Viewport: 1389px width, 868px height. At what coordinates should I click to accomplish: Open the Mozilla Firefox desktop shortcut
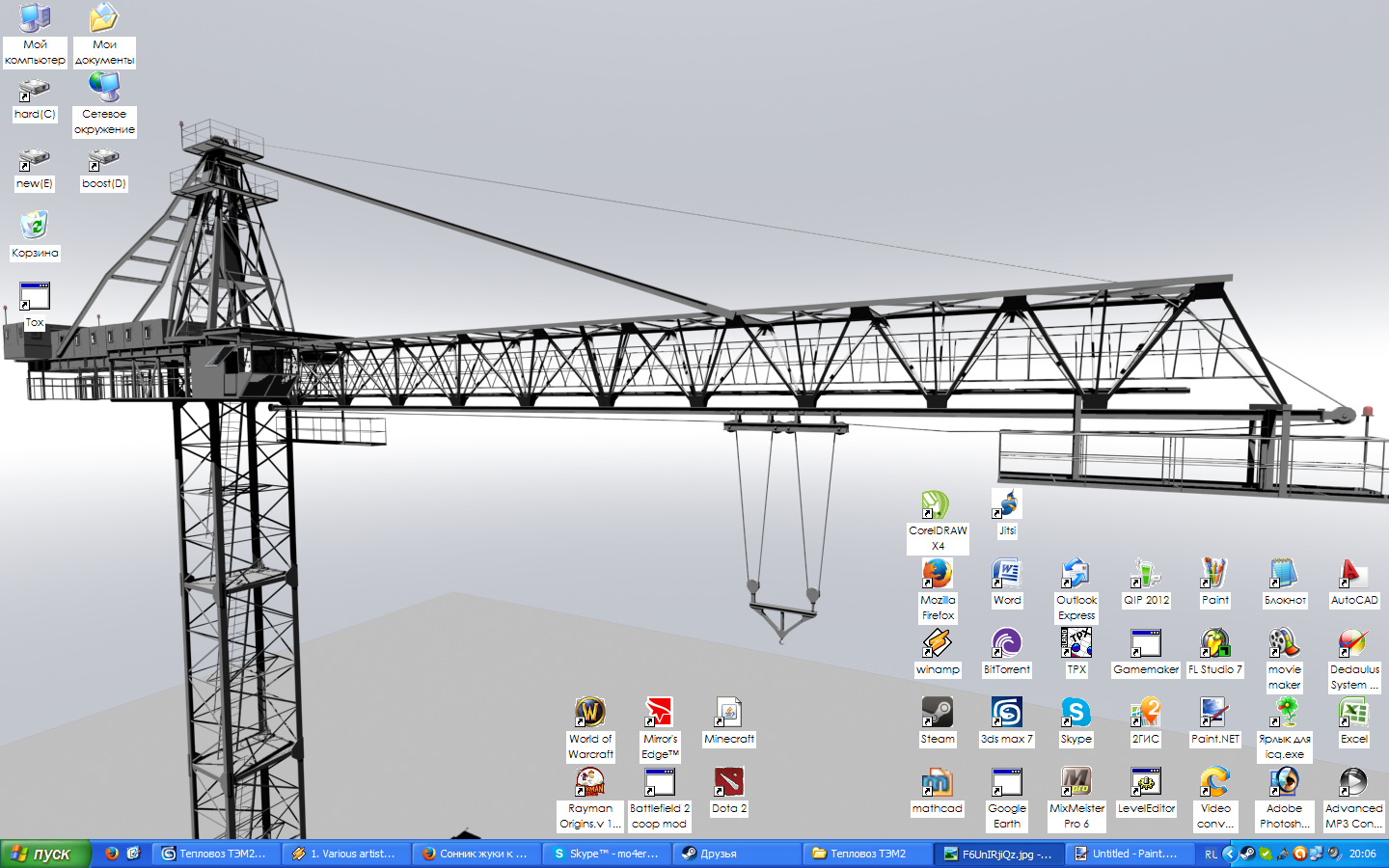tap(937, 575)
